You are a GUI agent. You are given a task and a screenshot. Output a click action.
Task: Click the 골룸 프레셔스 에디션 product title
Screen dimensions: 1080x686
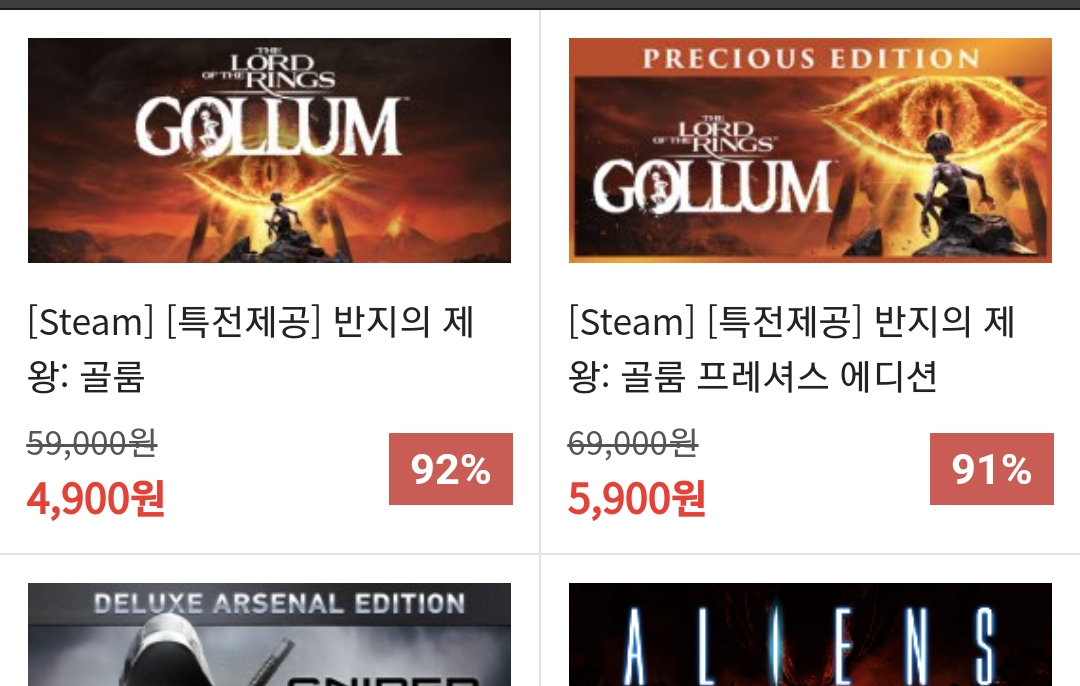tap(791, 349)
